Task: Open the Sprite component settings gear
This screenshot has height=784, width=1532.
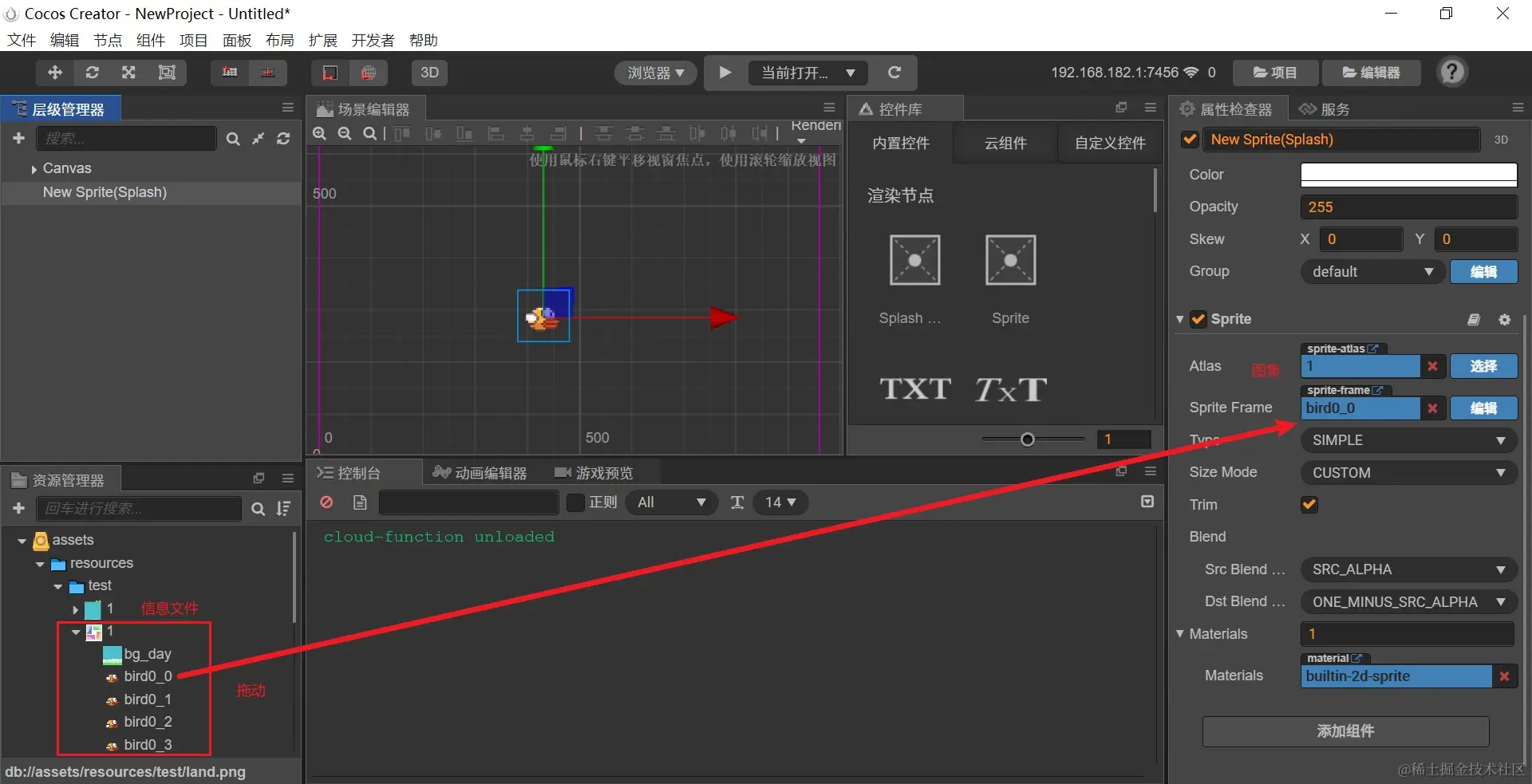Action: 1504,320
